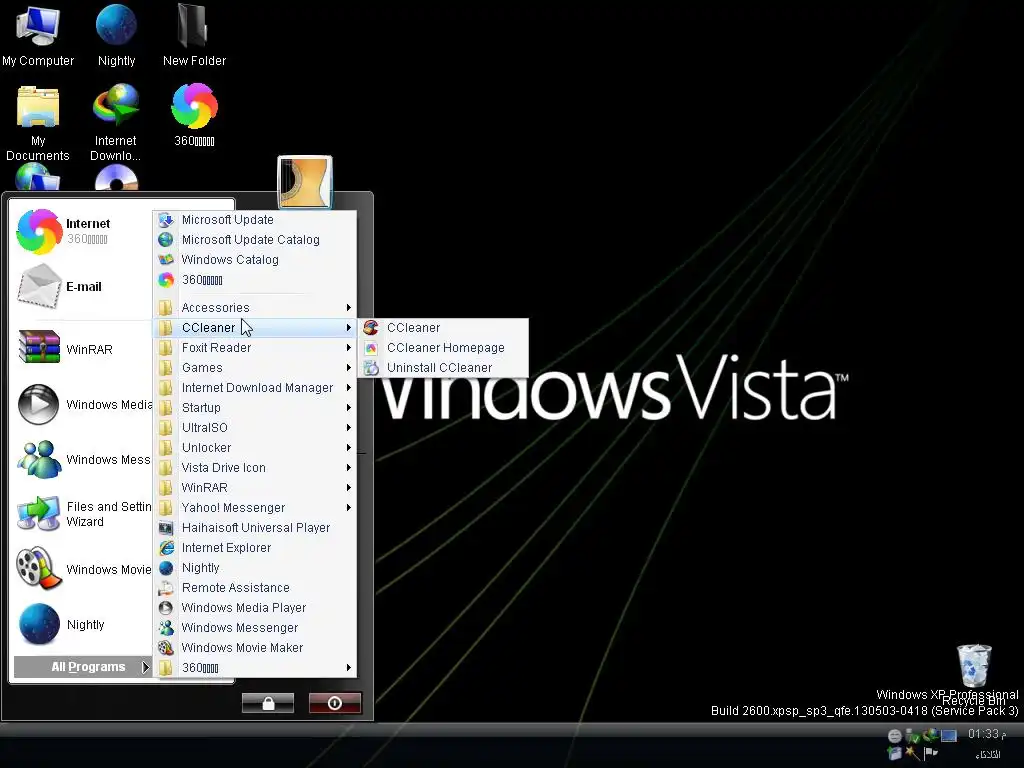Expand Foxit Reader submenu
Image resolution: width=1024 pixels, height=768 pixels.
point(256,348)
